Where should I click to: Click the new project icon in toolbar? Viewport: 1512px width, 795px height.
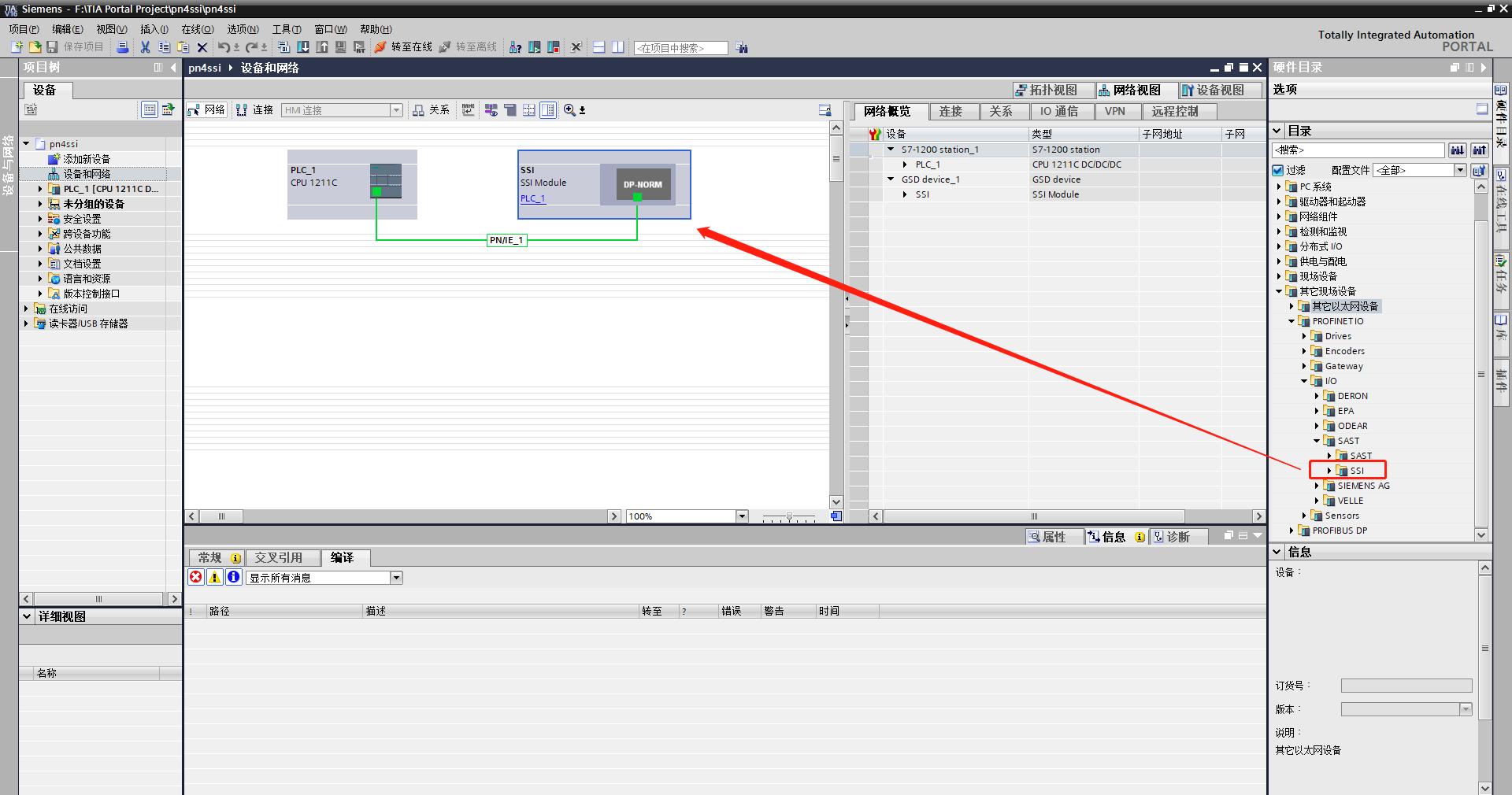(17, 47)
